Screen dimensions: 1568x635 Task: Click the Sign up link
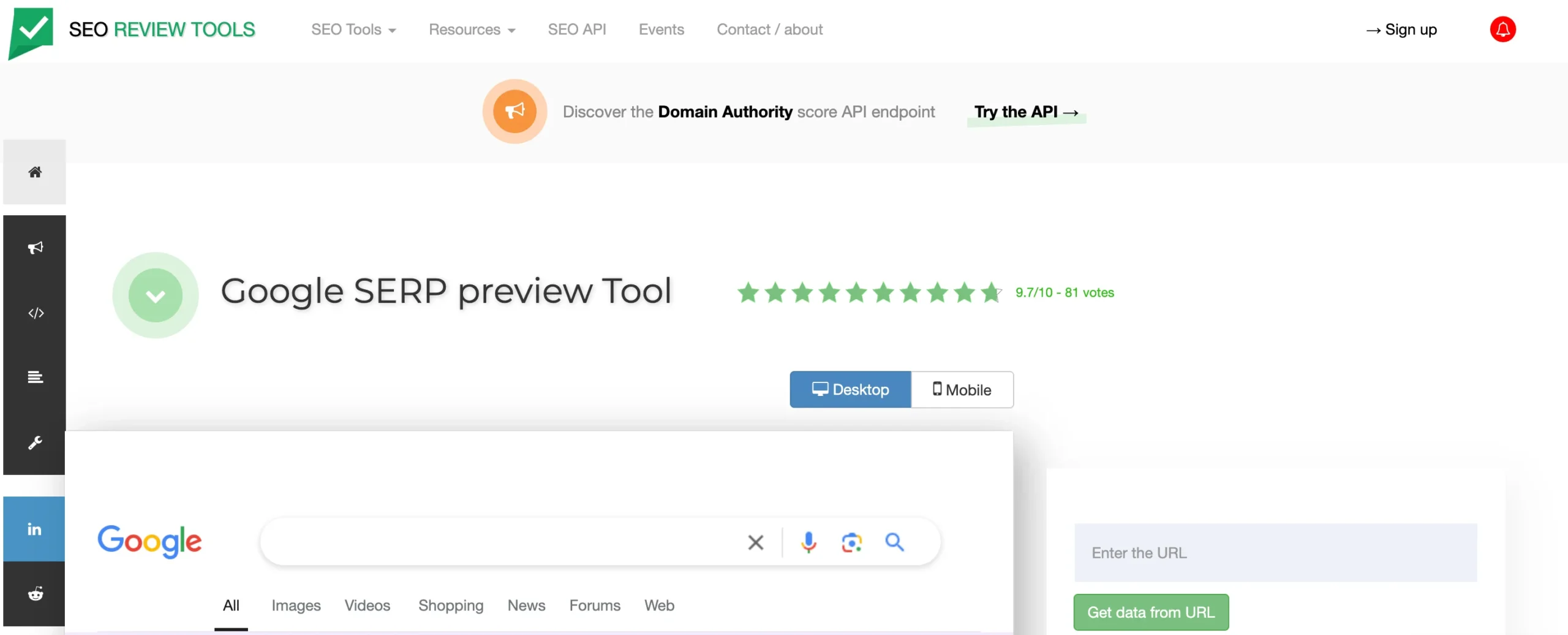click(1401, 29)
